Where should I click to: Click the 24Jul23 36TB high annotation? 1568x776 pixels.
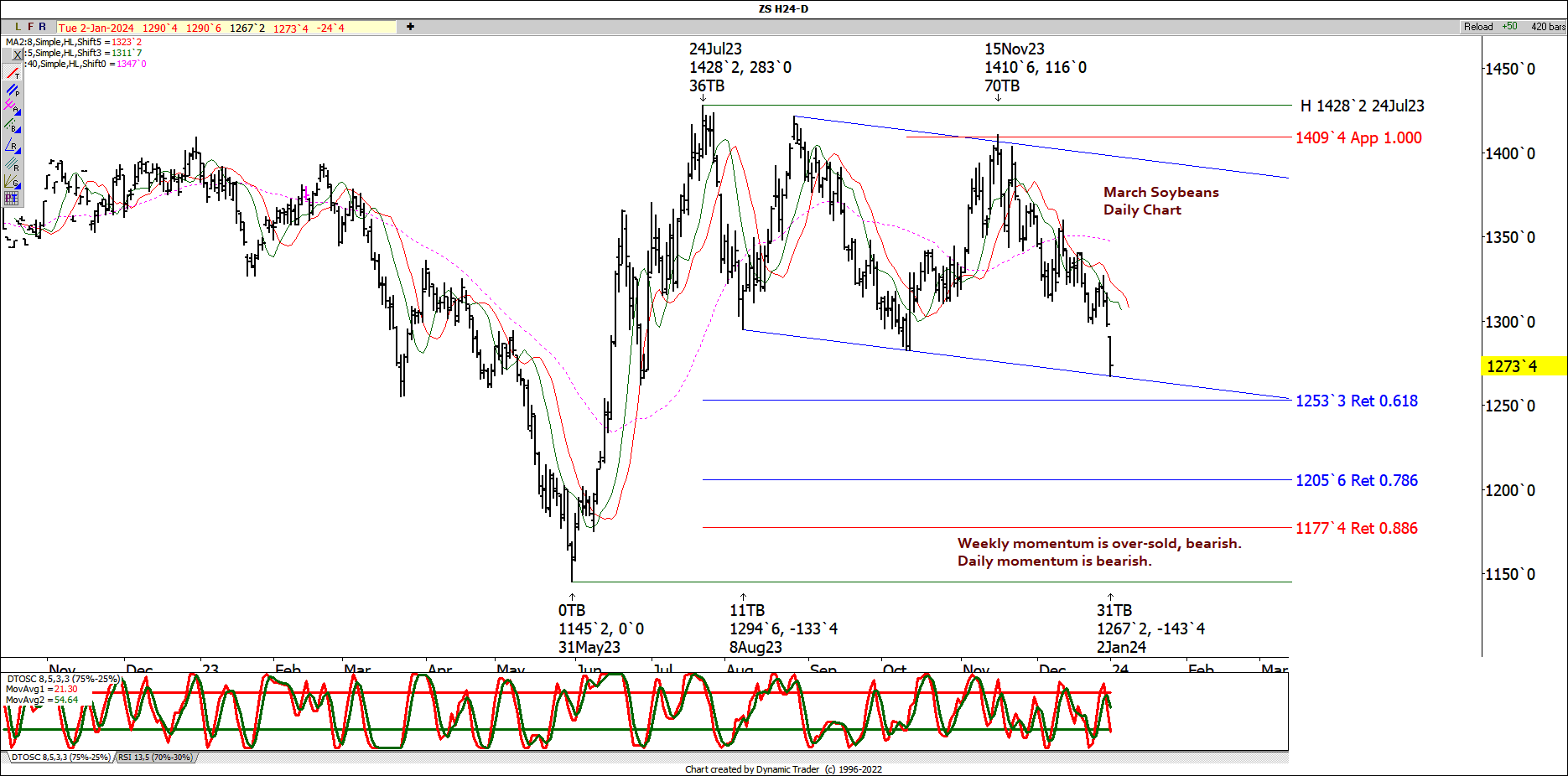point(740,67)
